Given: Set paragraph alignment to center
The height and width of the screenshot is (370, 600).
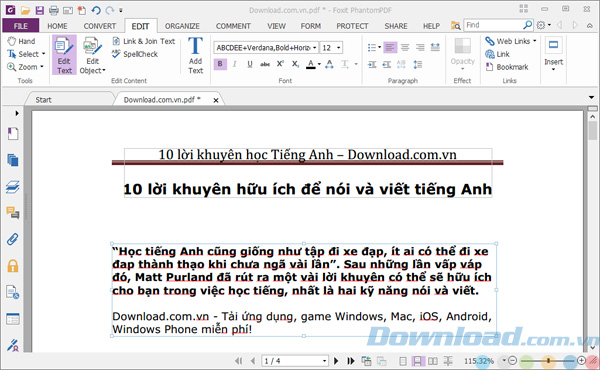Looking at the screenshot, I should 405,47.
